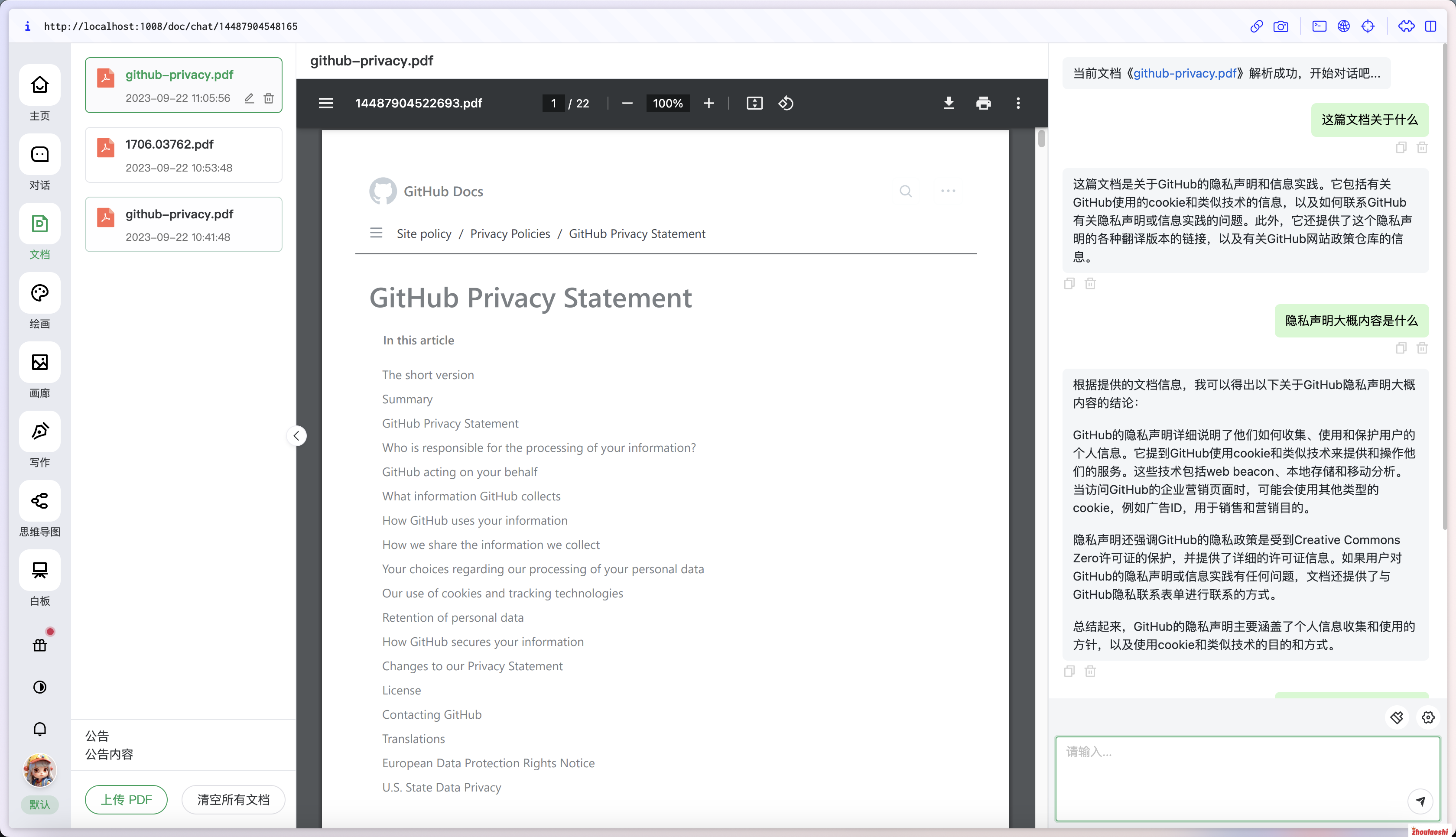Open the Drawing (绘画) sidebar icon
This screenshot has height=837, width=1456.
click(x=40, y=293)
